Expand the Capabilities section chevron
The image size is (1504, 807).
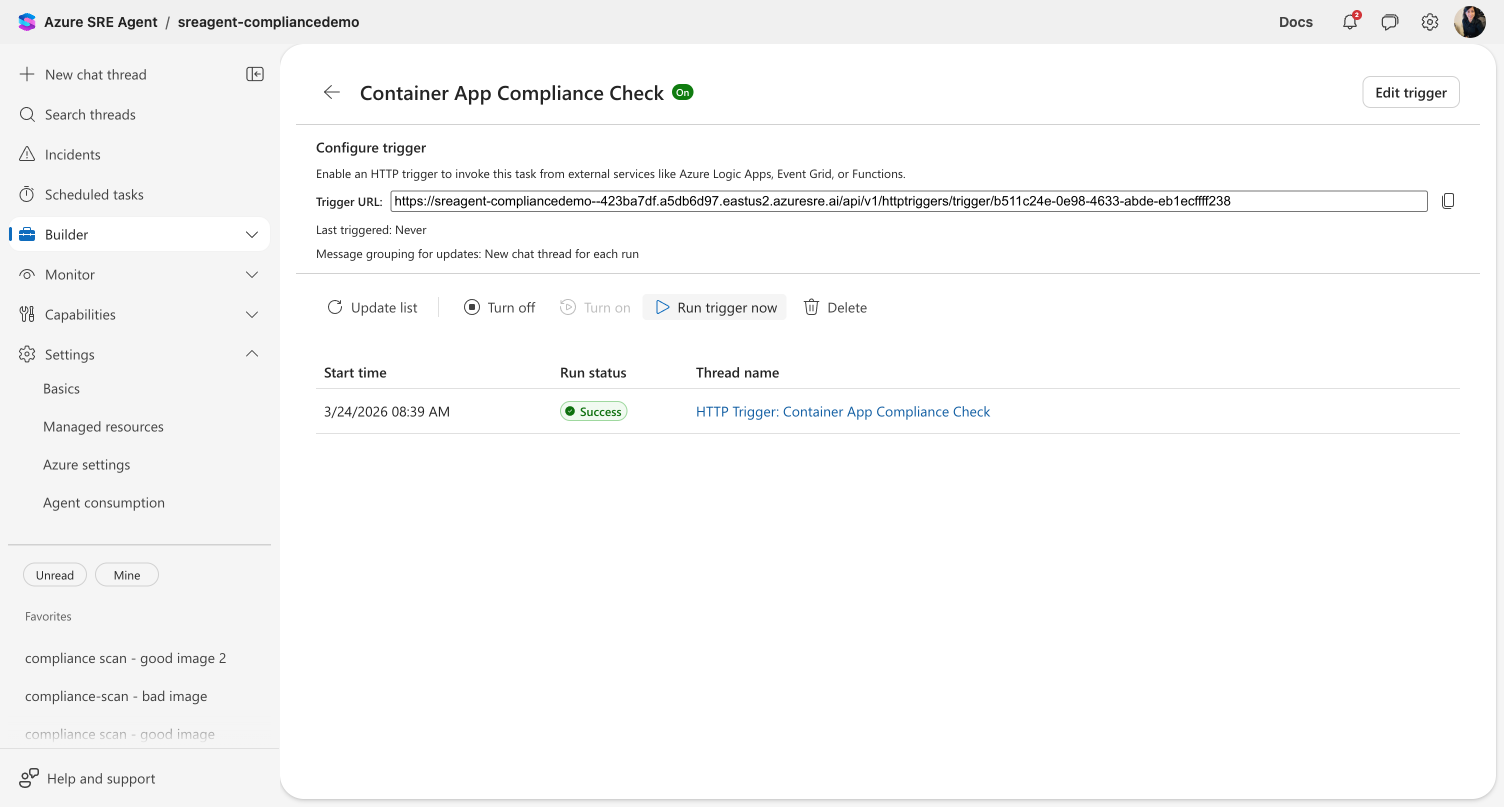(252, 314)
